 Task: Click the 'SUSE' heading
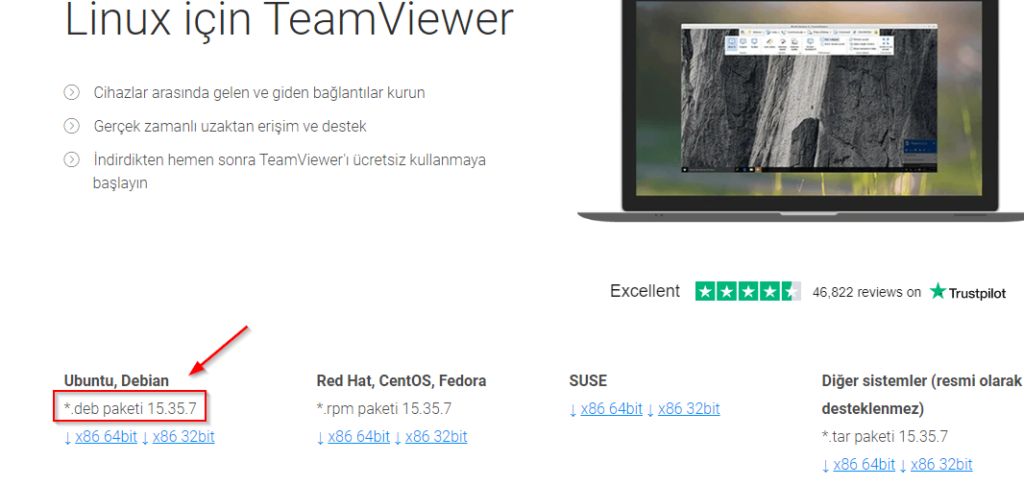coord(588,380)
